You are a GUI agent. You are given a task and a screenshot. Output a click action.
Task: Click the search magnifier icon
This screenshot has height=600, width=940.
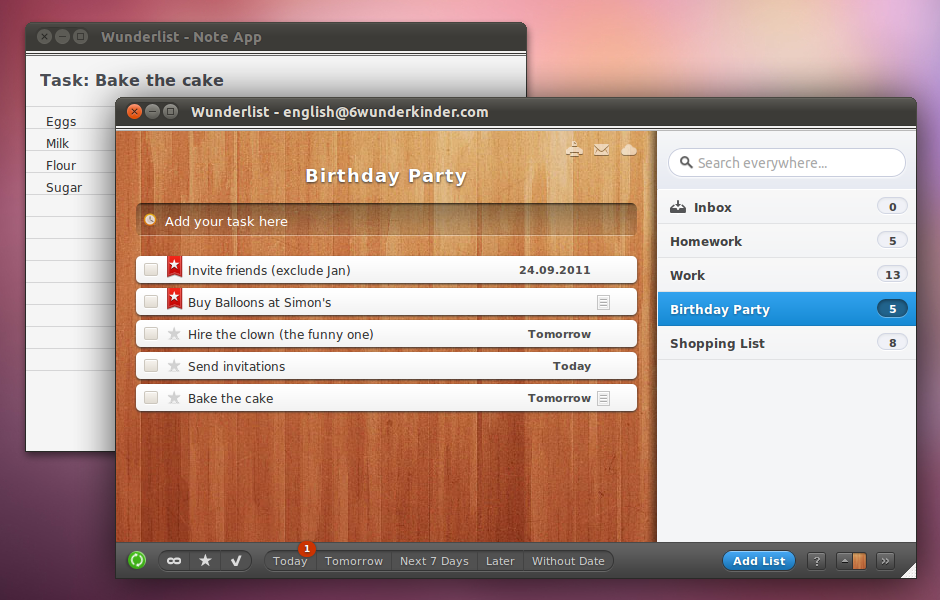(686, 162)
